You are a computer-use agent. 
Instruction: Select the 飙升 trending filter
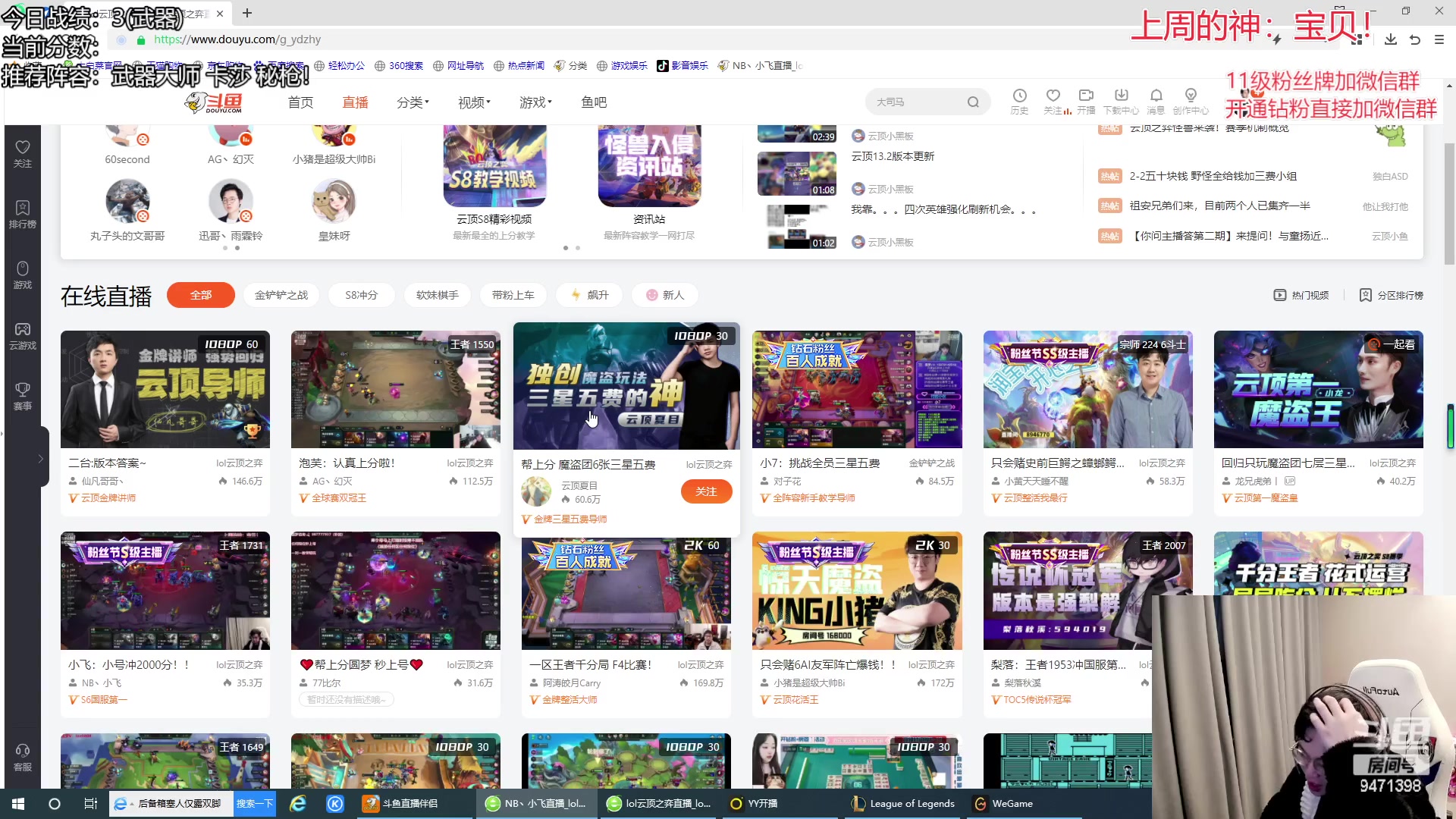589,295
